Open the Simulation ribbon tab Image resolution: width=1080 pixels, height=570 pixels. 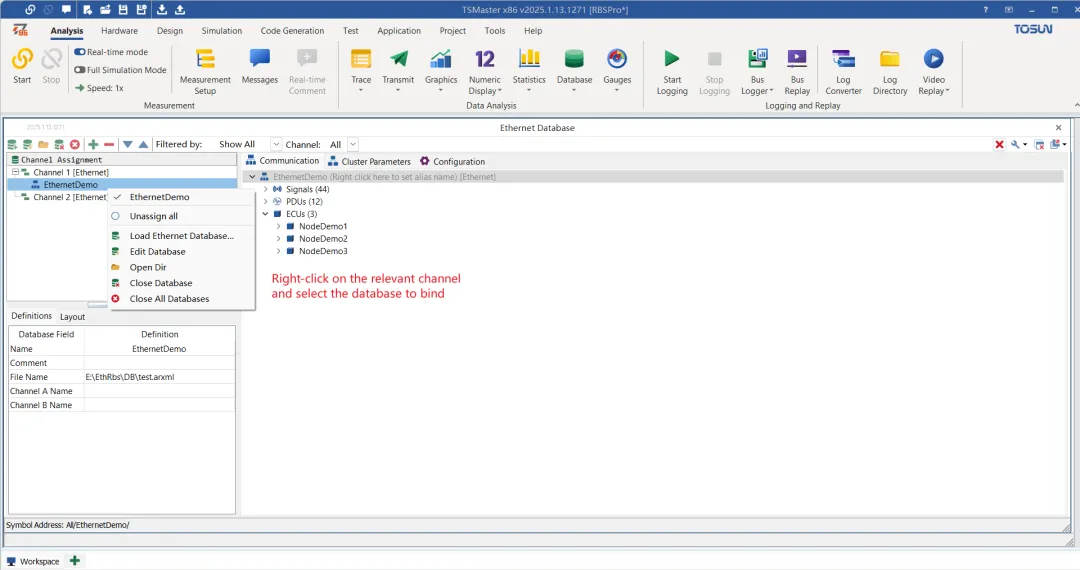pos(222,31)
